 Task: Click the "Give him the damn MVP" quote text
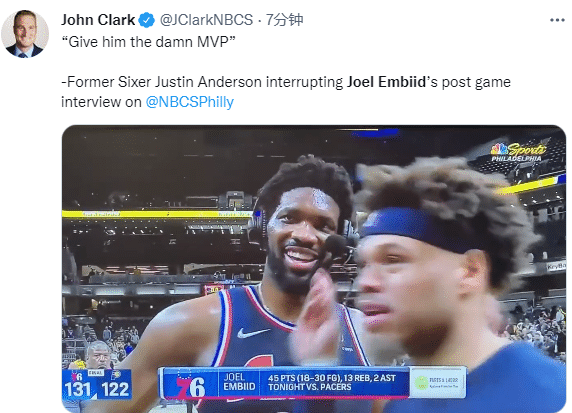click(148, 42)
